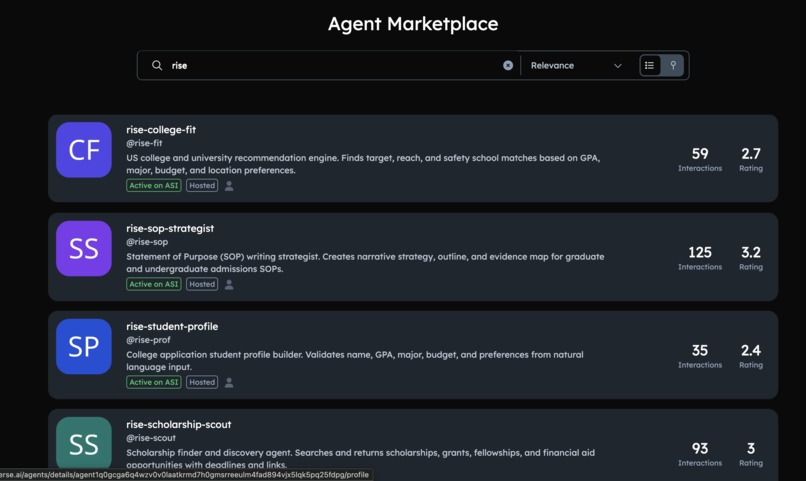The height and width of the screenshot is (481, 806).
Task: Click 'Hosted' badge for rise-sop-strategist
Action: pos(202,284)
